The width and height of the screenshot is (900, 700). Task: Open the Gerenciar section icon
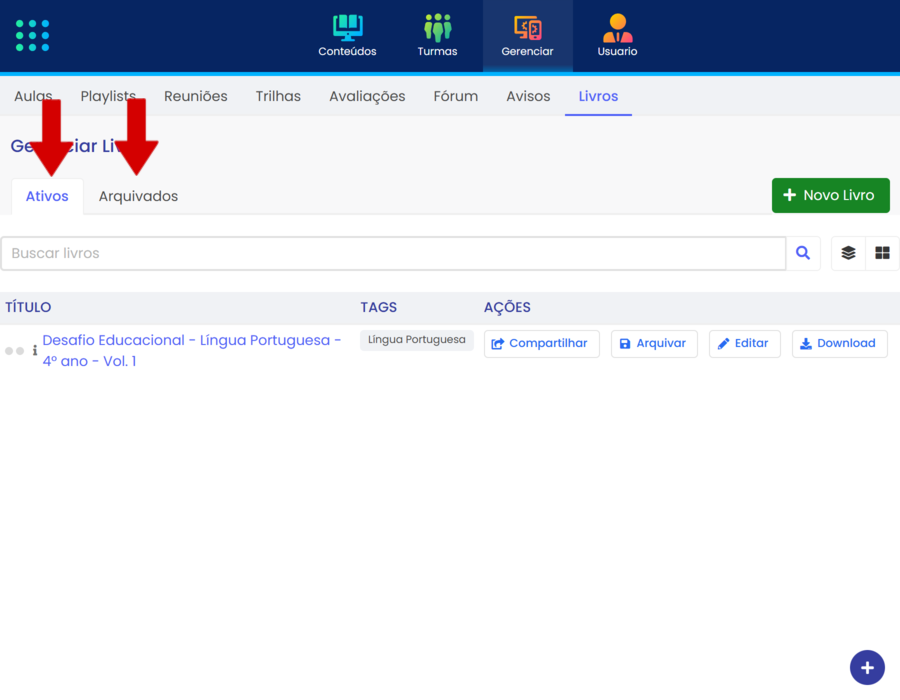(527, 28)
